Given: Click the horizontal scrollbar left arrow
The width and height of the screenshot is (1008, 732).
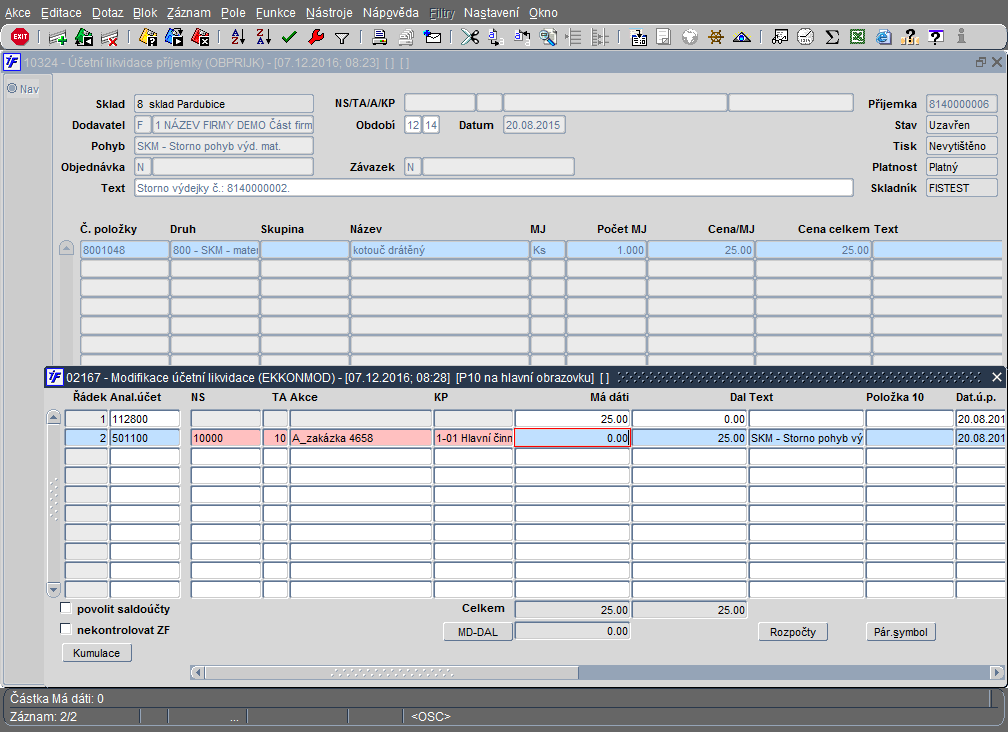Looking at the screenshot, I should click(x=198, y=673).
